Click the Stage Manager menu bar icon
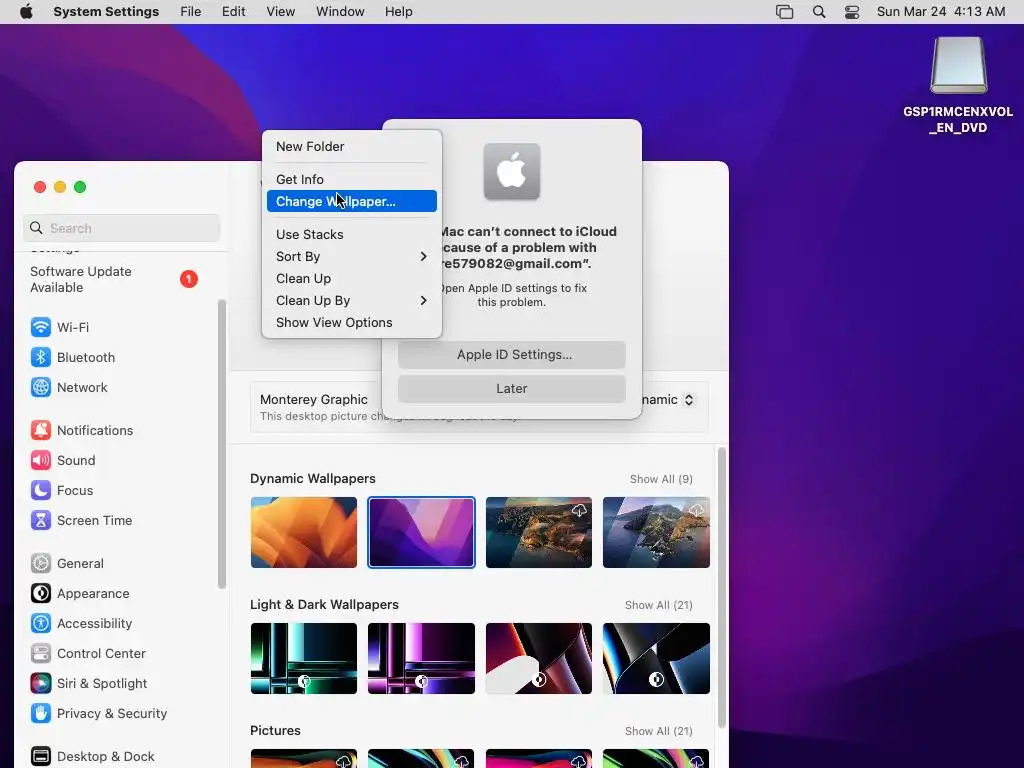This screenshot has height=768, width=1024. click(784, 12)
